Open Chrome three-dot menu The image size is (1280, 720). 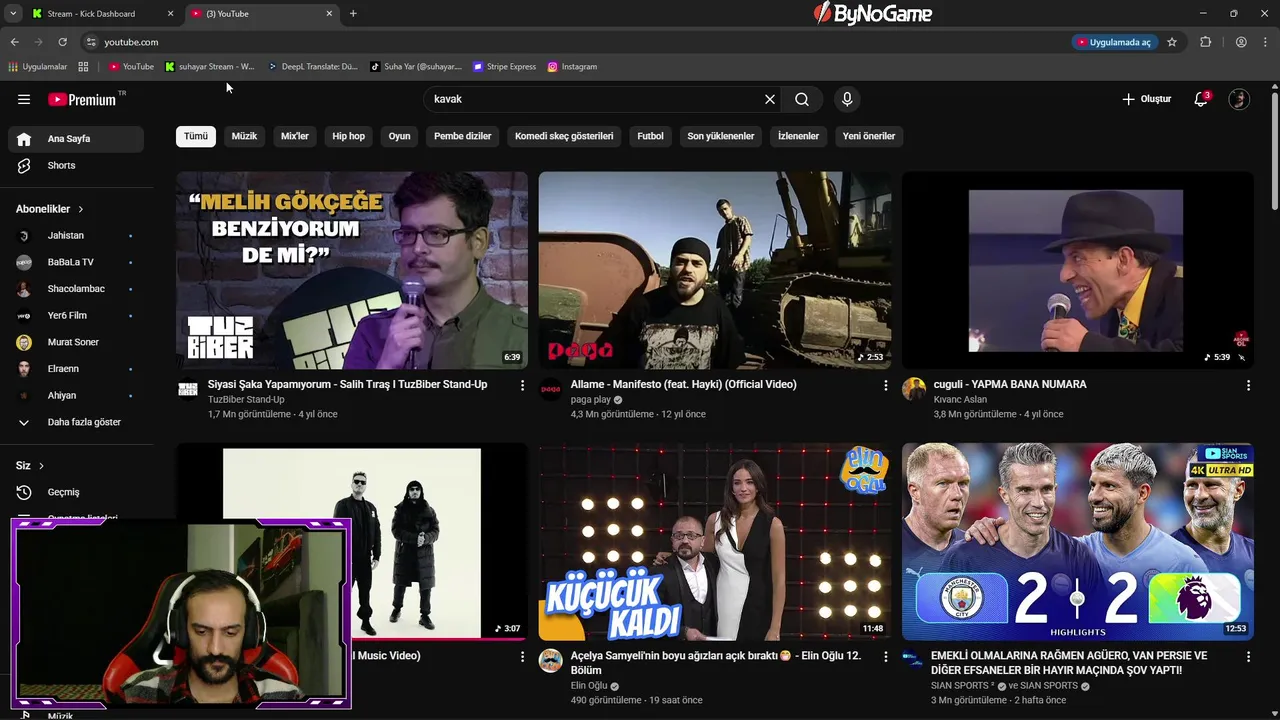pyautogui.click(x=1264, y=42)
